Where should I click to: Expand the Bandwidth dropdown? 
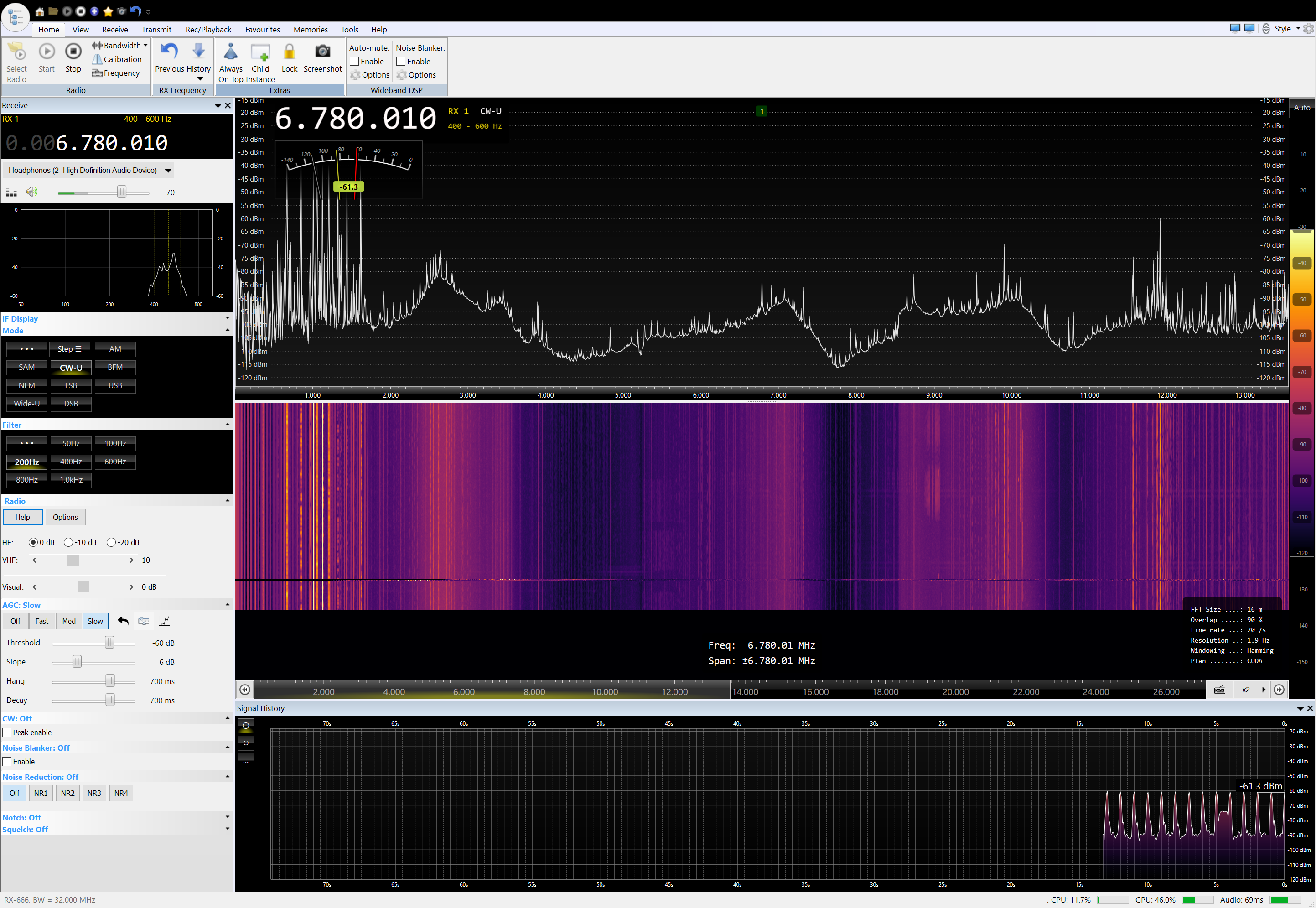pyautogui.click(x=145, y=46)
